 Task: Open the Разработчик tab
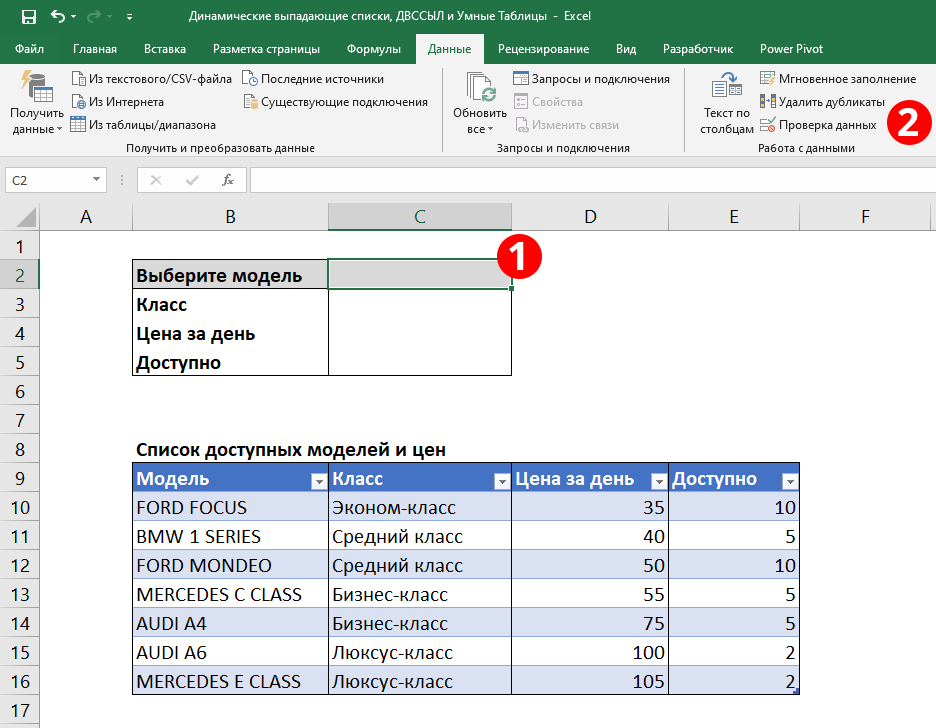coord(698,49)
